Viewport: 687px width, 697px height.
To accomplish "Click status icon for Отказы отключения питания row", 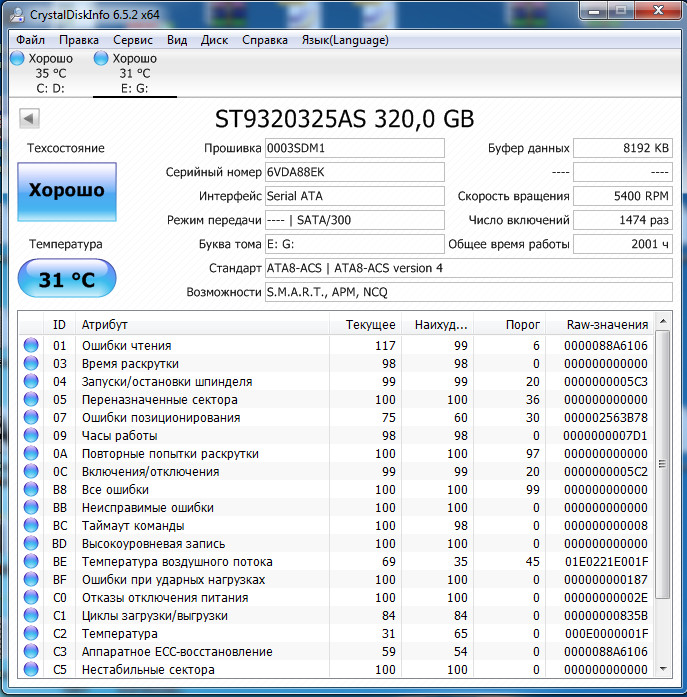I will (31, 597).
